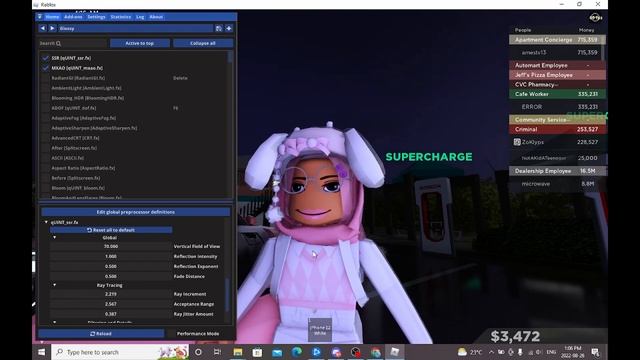Collapse the Global group
Image resolution: width=640 pixels, height=360 pixels.
point(54,238)
